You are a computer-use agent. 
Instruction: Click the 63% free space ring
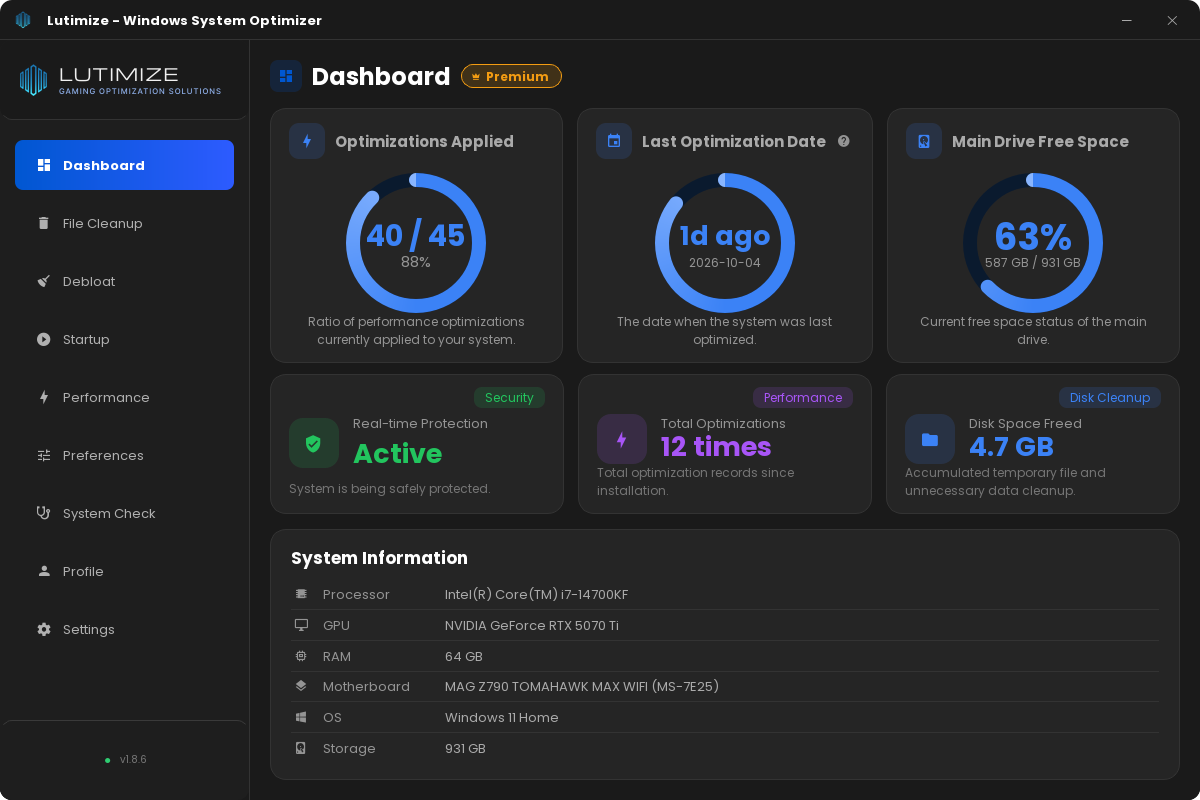click(x=1033, y=243)
